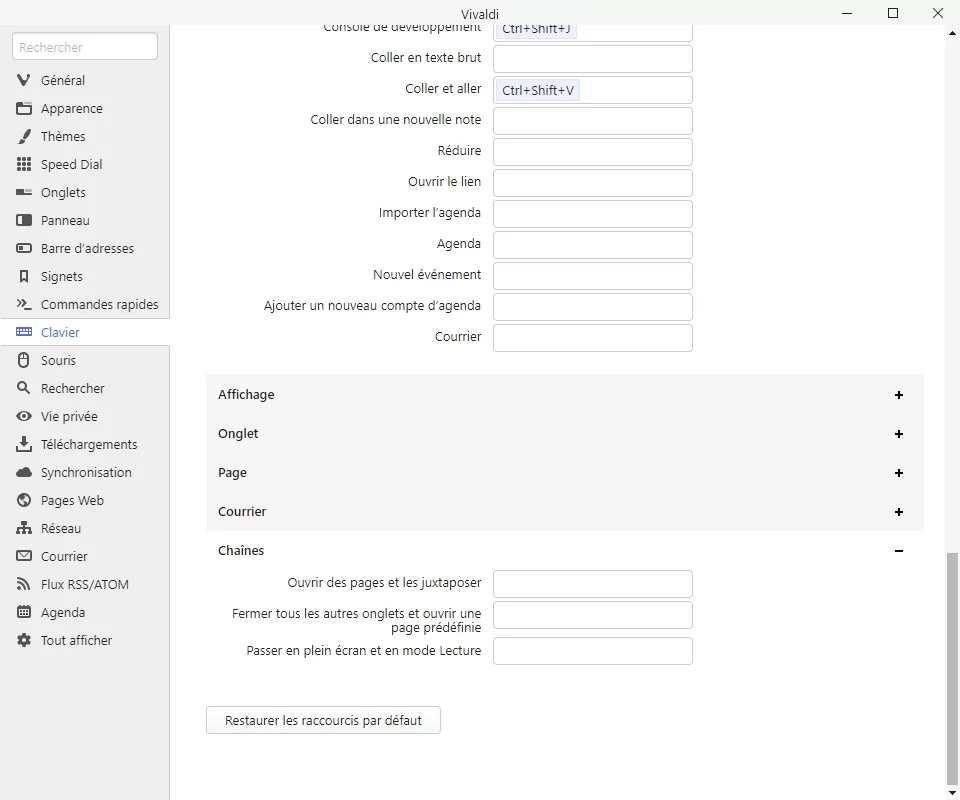Open the Apparence settings category
The image size is (960, 800).
point(85,108)
